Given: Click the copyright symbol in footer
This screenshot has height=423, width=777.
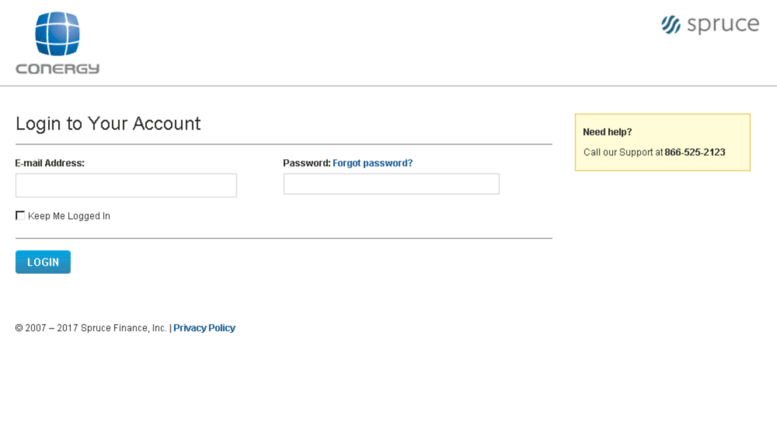Looking at the screenshot, I should pos(19,328).
